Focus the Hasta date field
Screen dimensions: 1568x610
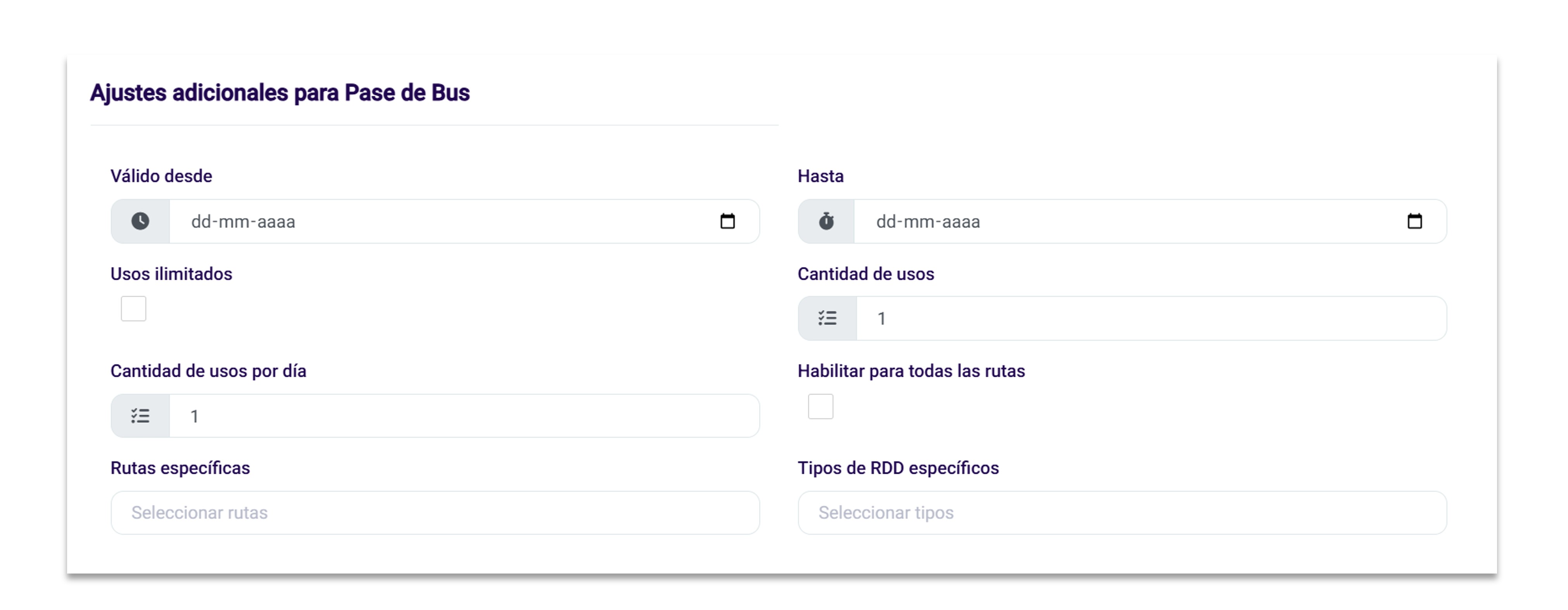click(1150, 221)
